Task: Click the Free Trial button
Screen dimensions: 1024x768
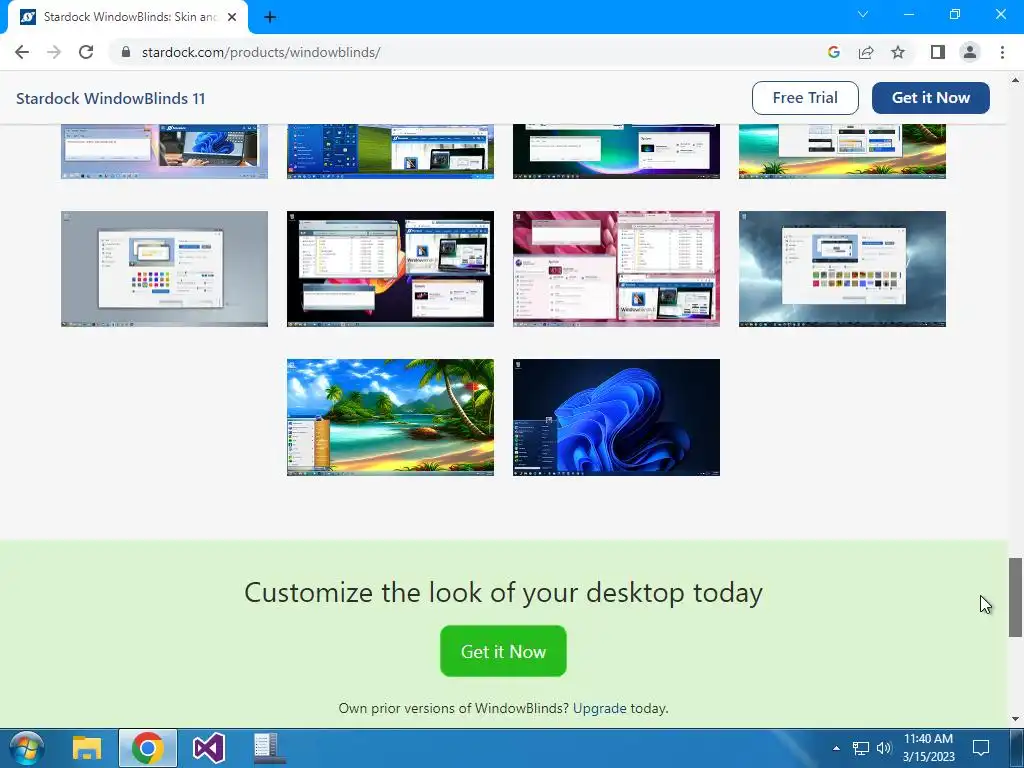Action: coord(805,98)
